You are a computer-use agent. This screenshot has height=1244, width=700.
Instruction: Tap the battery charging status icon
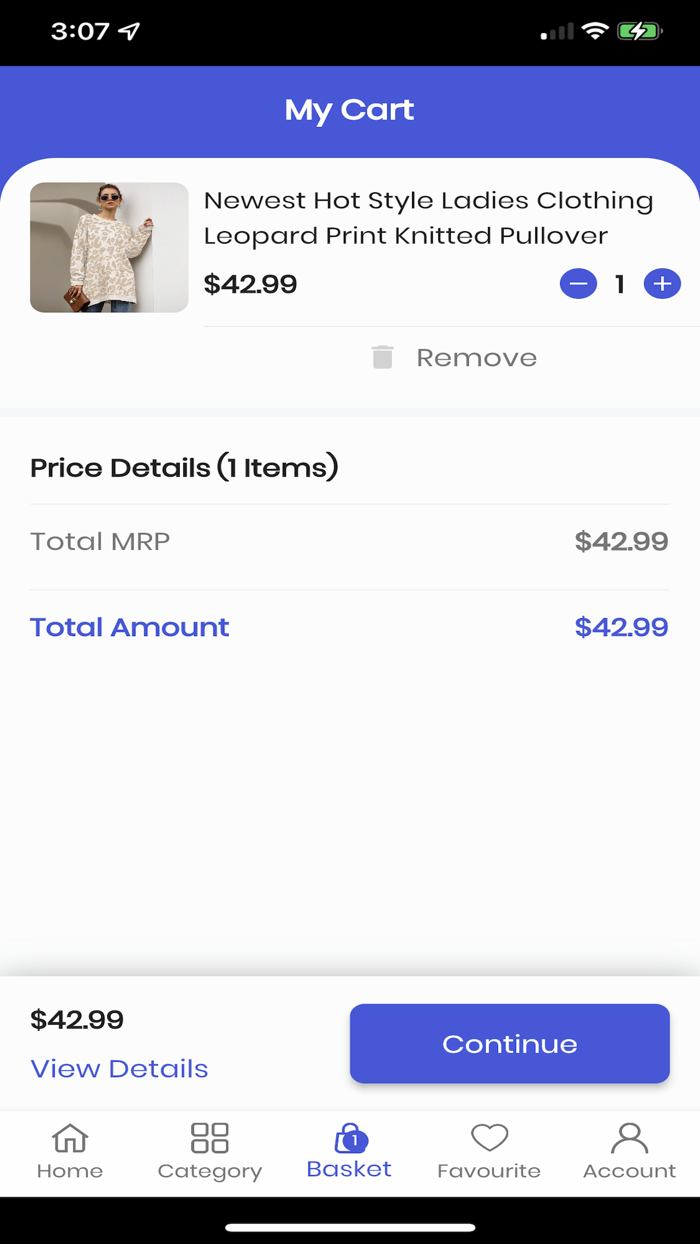639,31
